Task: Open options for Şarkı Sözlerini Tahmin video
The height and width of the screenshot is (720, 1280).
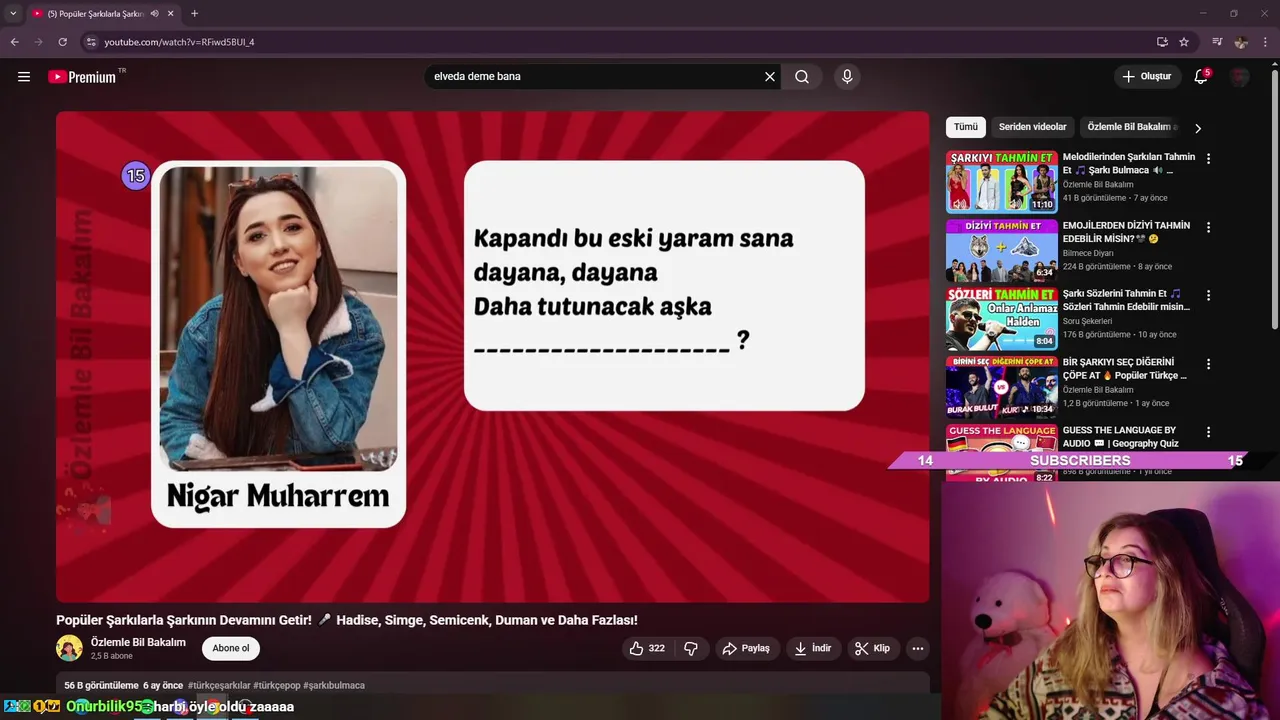Action: pyautogui.click(x=1208, y=295)
